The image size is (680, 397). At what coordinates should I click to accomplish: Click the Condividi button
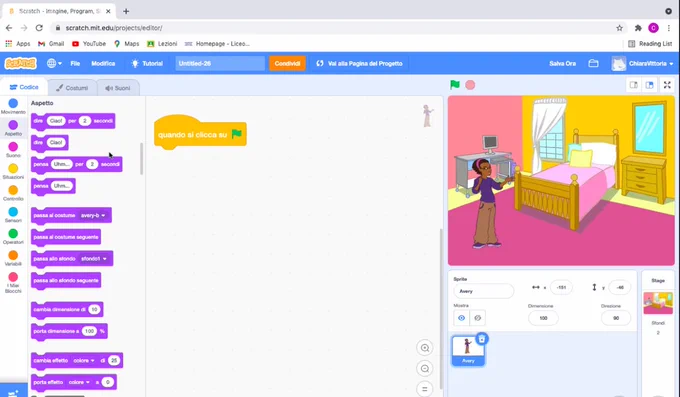pyautogui.click(x=287, y=63)
